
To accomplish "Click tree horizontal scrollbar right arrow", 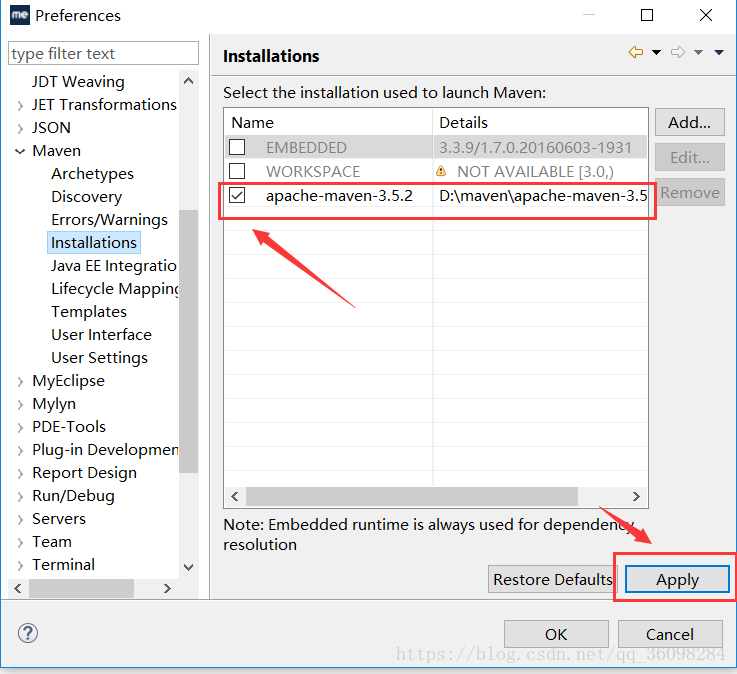I will tap(167, 588).
